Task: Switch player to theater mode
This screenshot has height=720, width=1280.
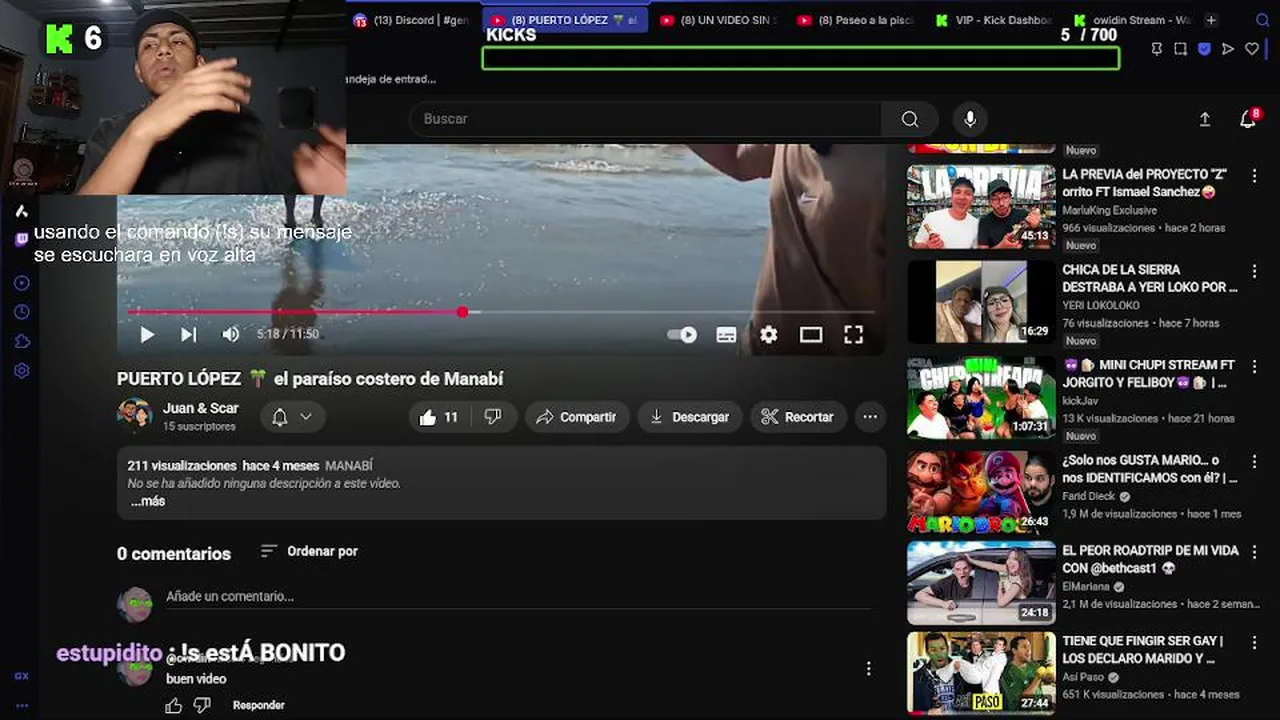Action: pyautogui.click(x=811, y=335)
